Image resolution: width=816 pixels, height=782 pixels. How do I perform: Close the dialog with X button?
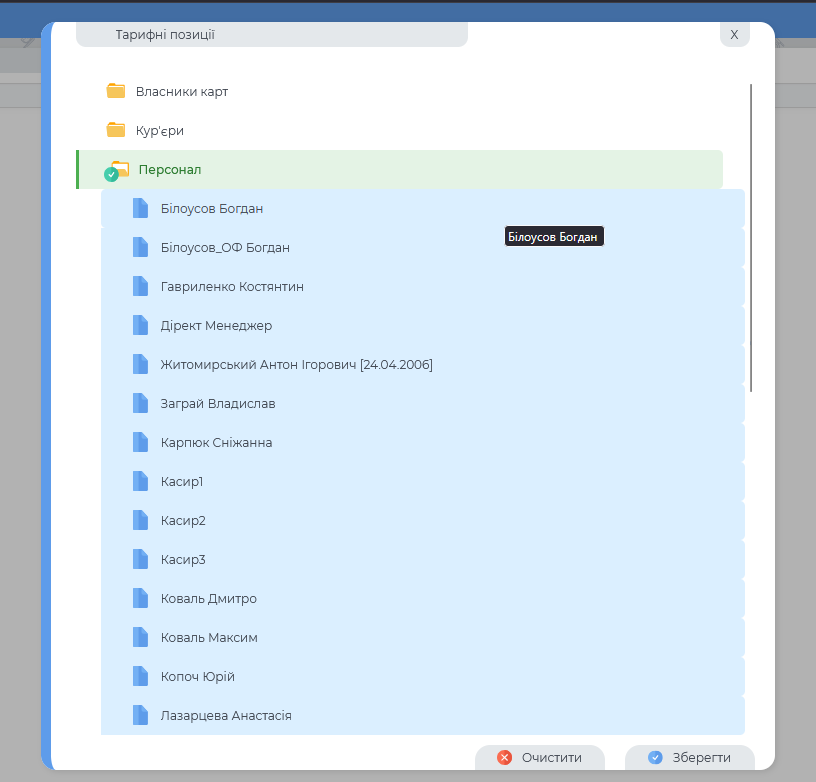click(734, 35)
